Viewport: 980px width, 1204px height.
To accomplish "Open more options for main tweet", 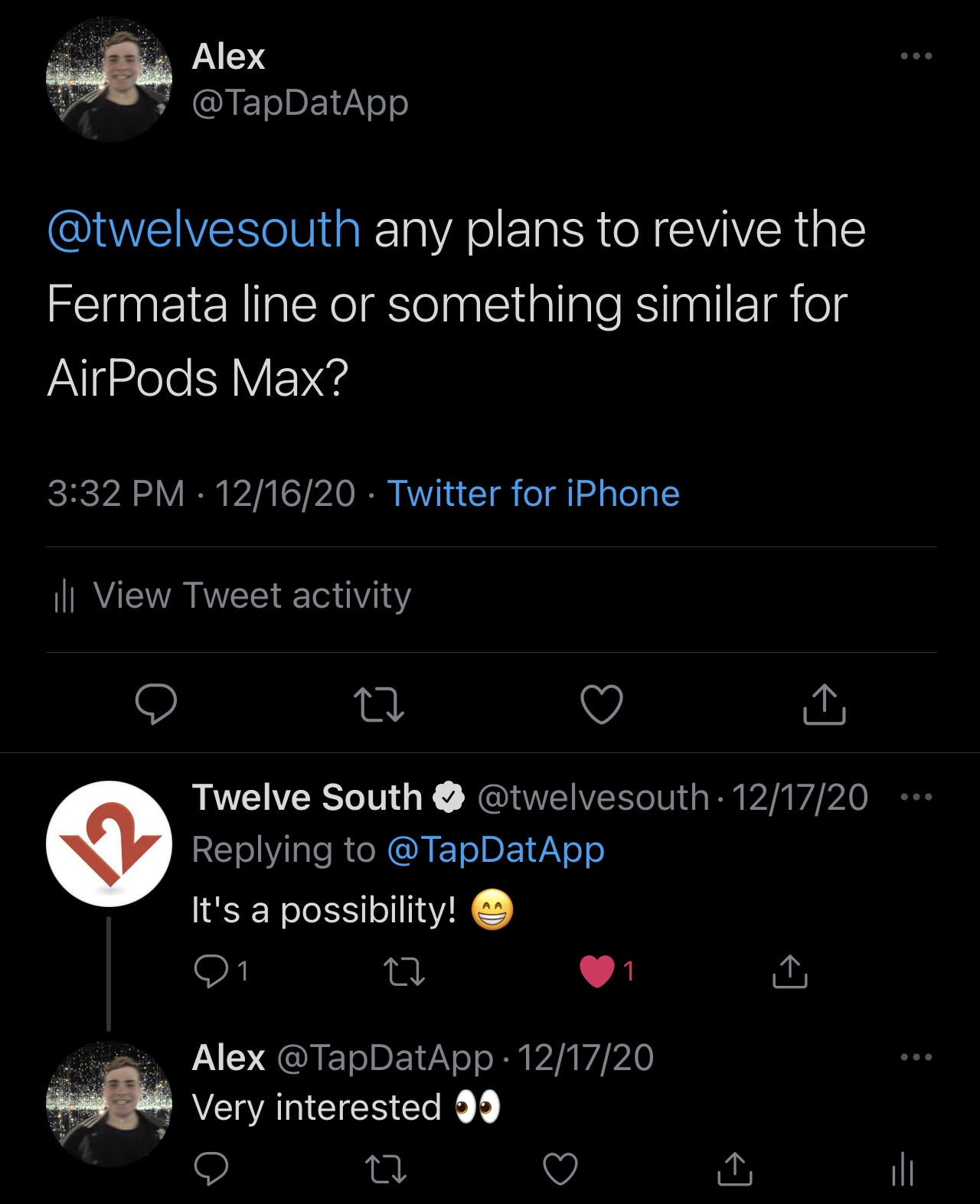I will (x=916, y=57).
